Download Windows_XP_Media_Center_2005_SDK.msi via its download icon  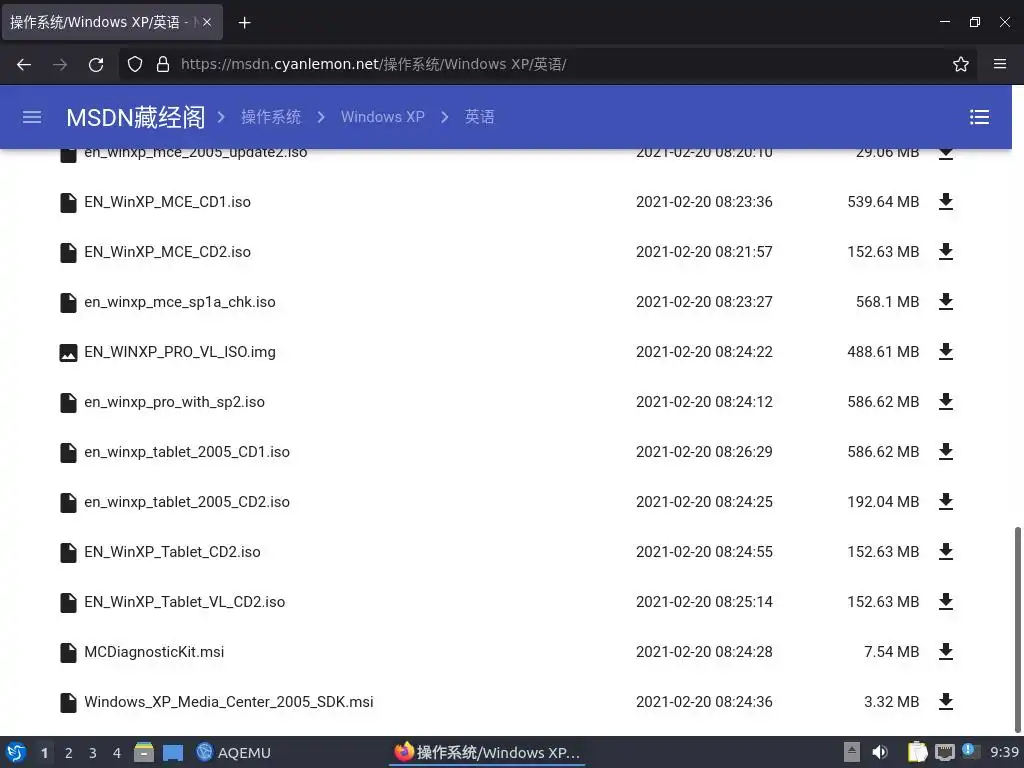[x=946, y=701]
